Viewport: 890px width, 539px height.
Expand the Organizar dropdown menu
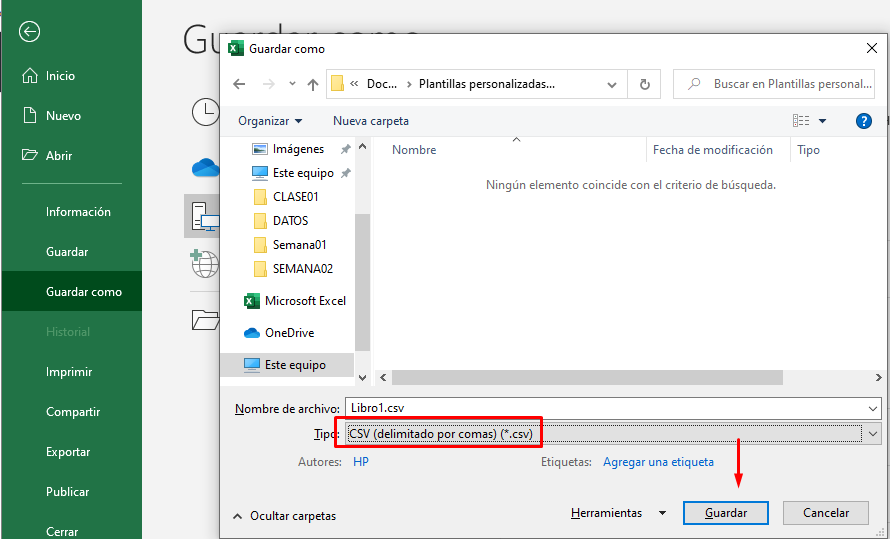pyautogui.click(x=270, y=121)
